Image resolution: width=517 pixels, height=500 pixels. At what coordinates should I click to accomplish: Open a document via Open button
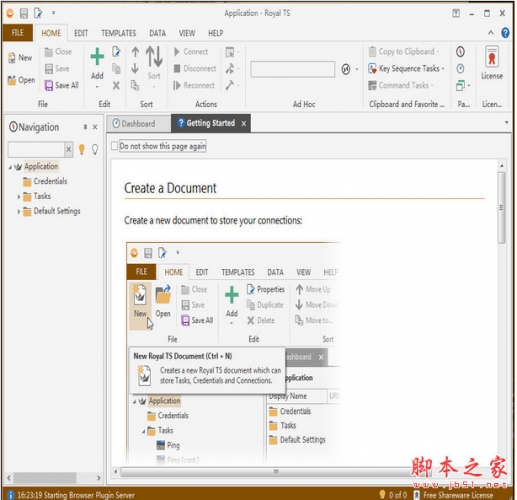pyautogui.click(x=21, y=80)
